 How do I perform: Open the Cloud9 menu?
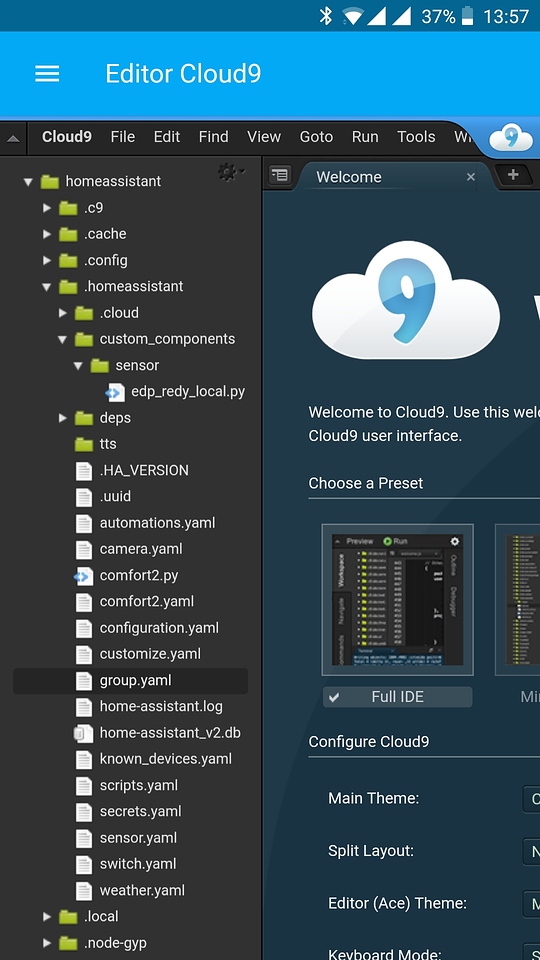[67, 137]
